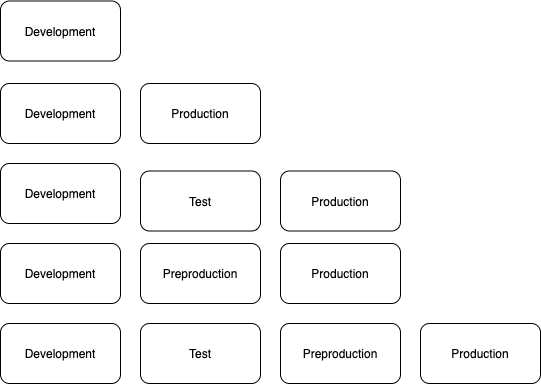541x384 pixels.
Task: Select the Development box with no neighbors
Action: (60, 31)
